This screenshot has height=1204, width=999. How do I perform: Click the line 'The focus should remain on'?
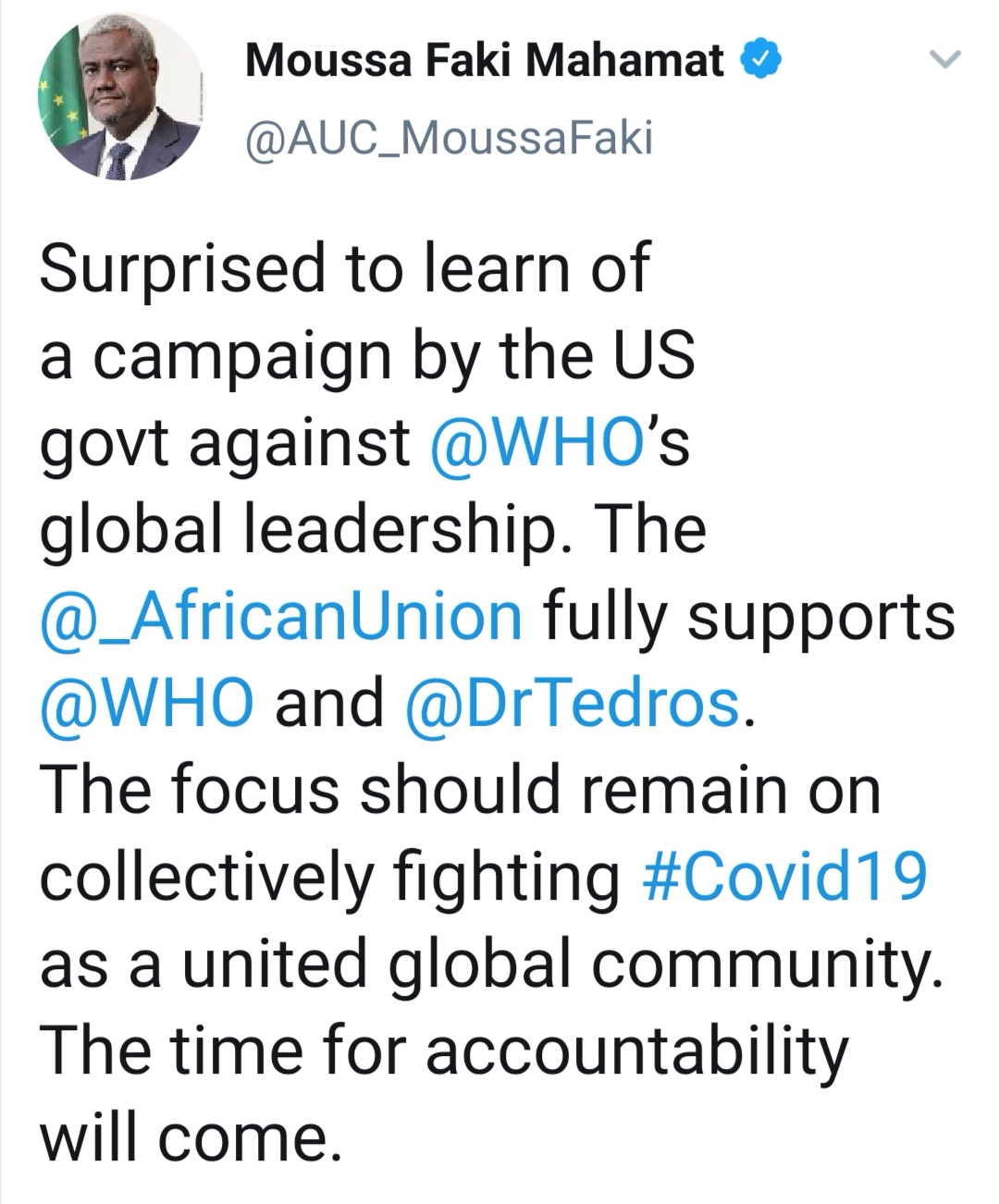[x=460, y=791]
